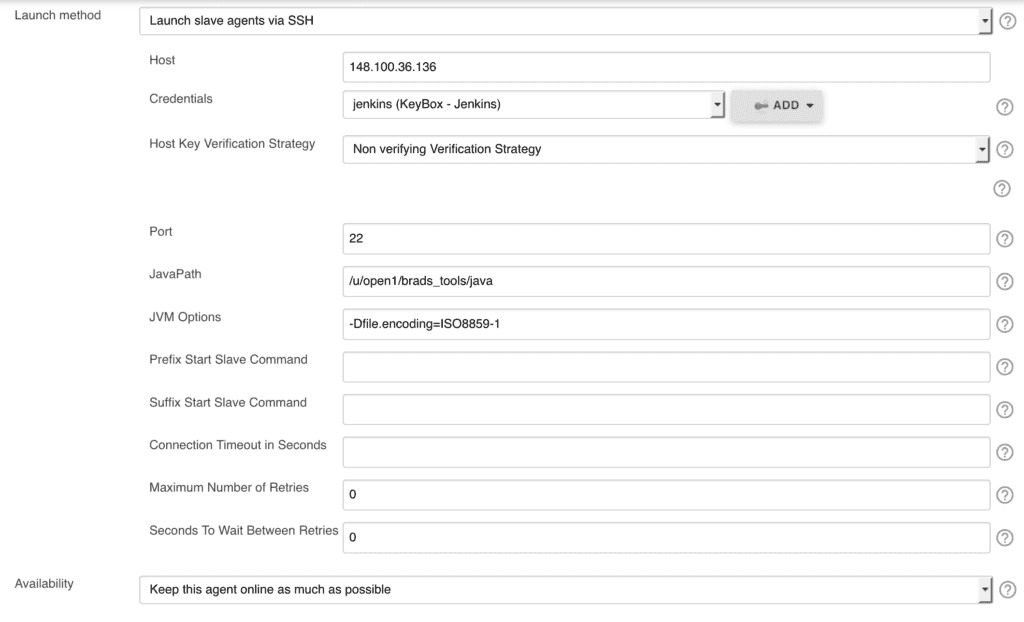
Task: Select the JVM Options input
Action: click(665, 324)
